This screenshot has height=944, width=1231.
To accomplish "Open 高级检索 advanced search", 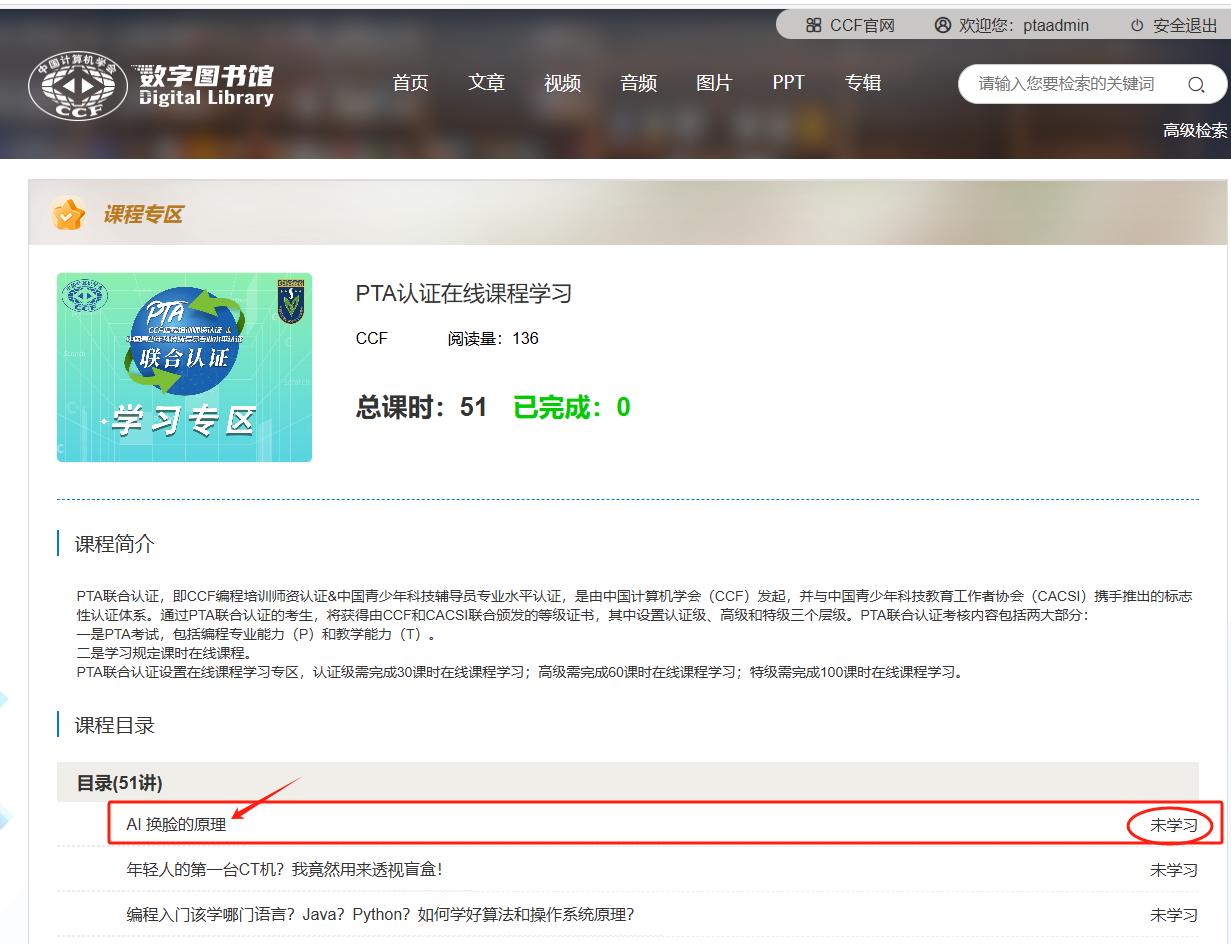I will click(1195, 130).
